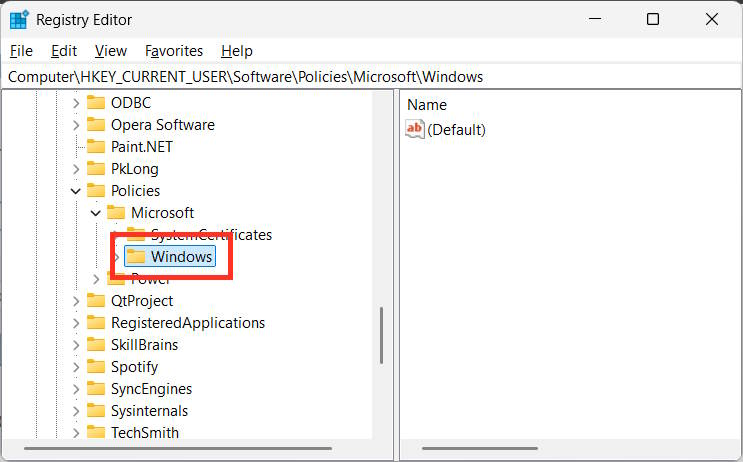The width and height of the screenshot is (743, 462).
Task: Expand the PkLong key
Action: (76, 169)
